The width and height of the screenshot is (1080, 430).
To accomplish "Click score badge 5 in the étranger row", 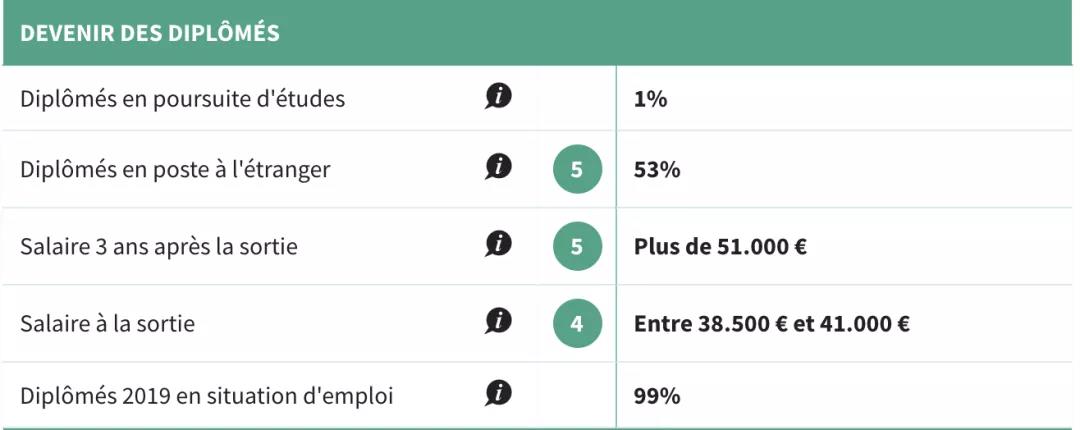I will (577, 171).
